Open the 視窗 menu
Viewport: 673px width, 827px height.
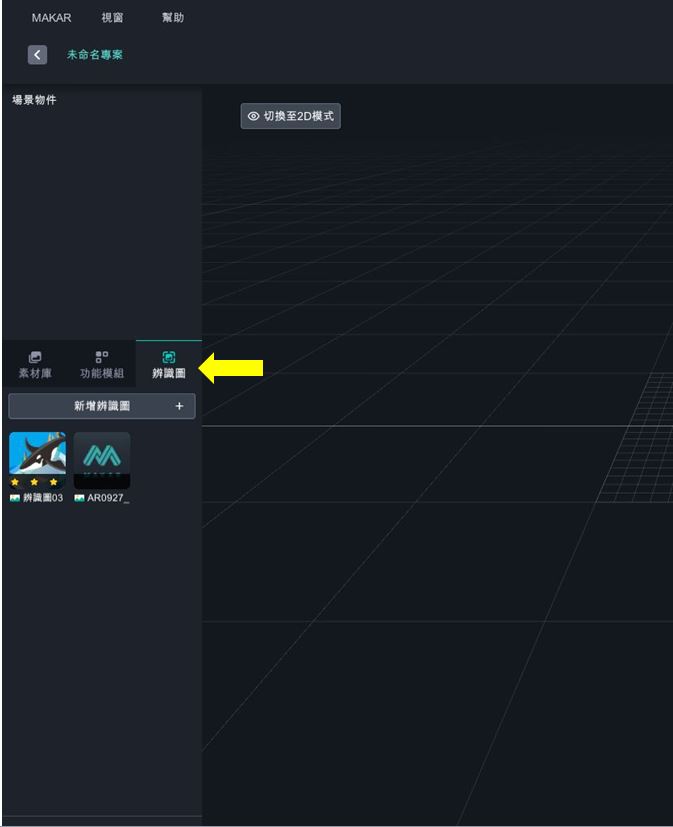[112, 18]
